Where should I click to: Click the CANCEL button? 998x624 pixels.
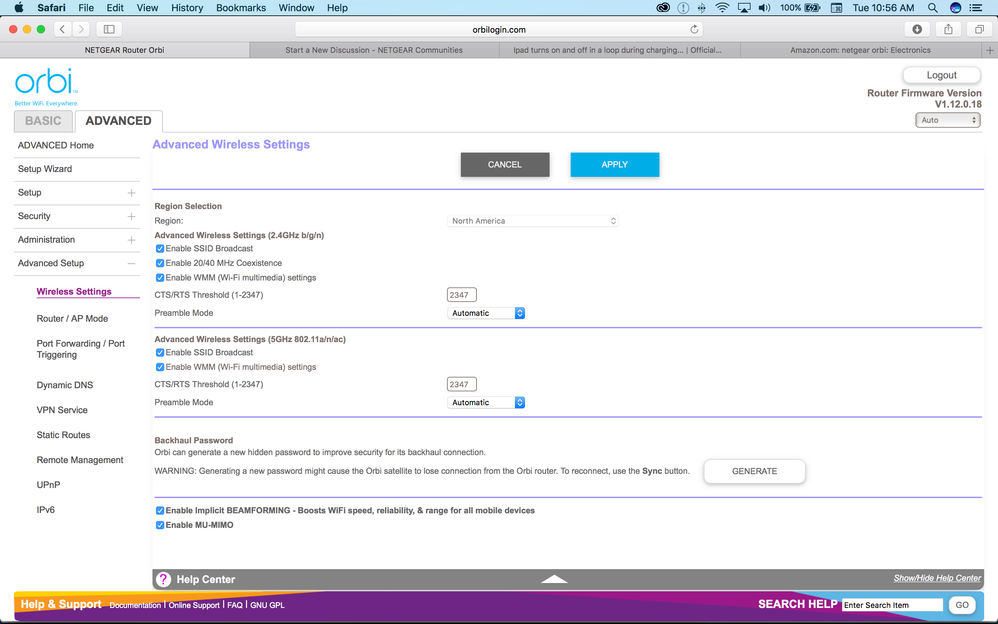(505, 164)
